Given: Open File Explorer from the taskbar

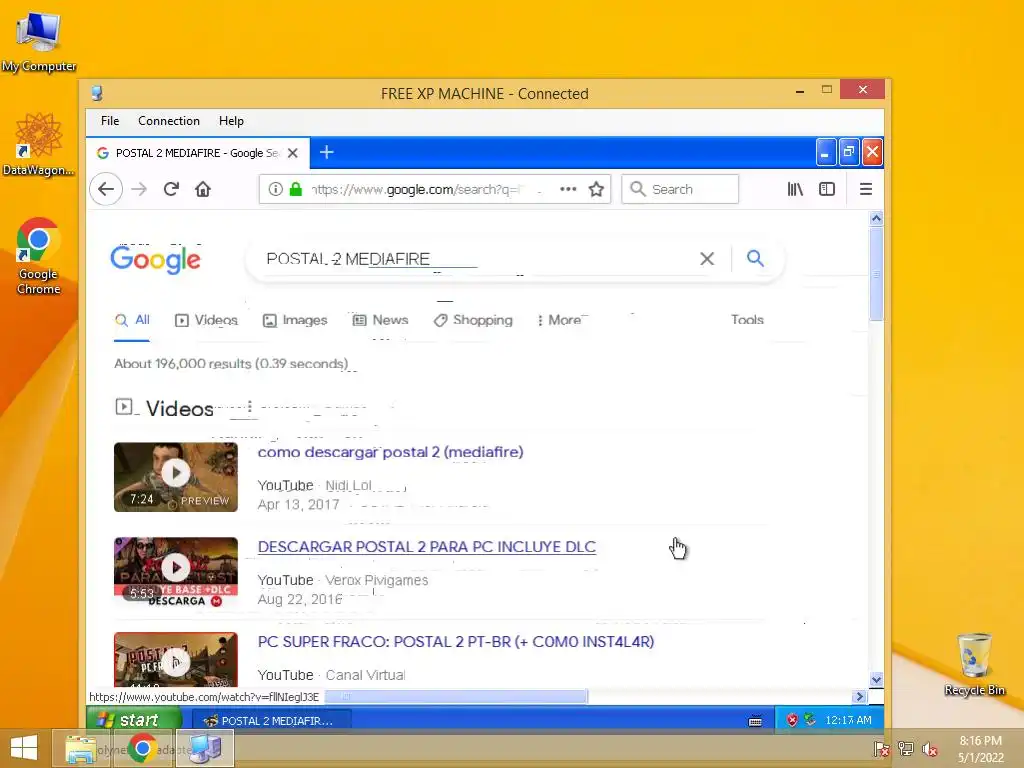Looking at the screenshot, I should [x=80, y=749].
